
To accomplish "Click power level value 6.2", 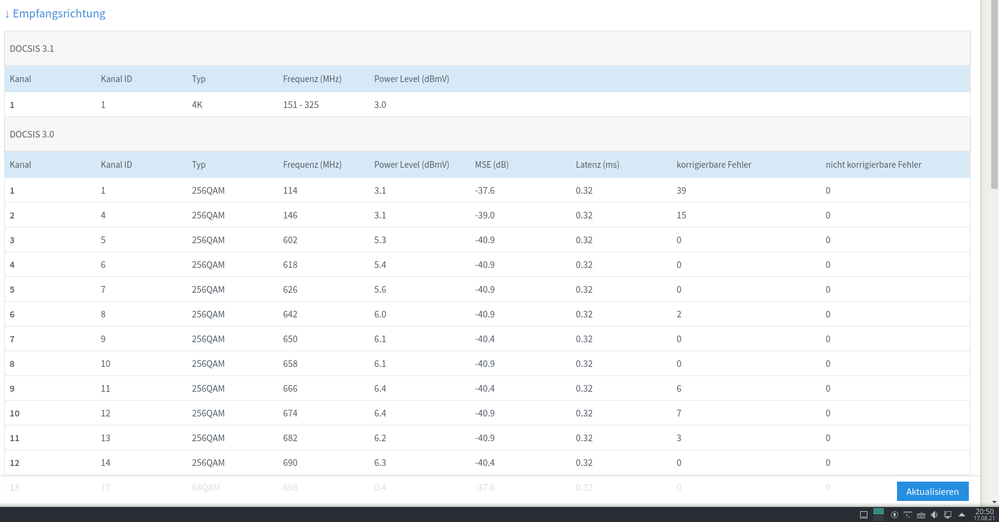I will [x=380, y=438].
